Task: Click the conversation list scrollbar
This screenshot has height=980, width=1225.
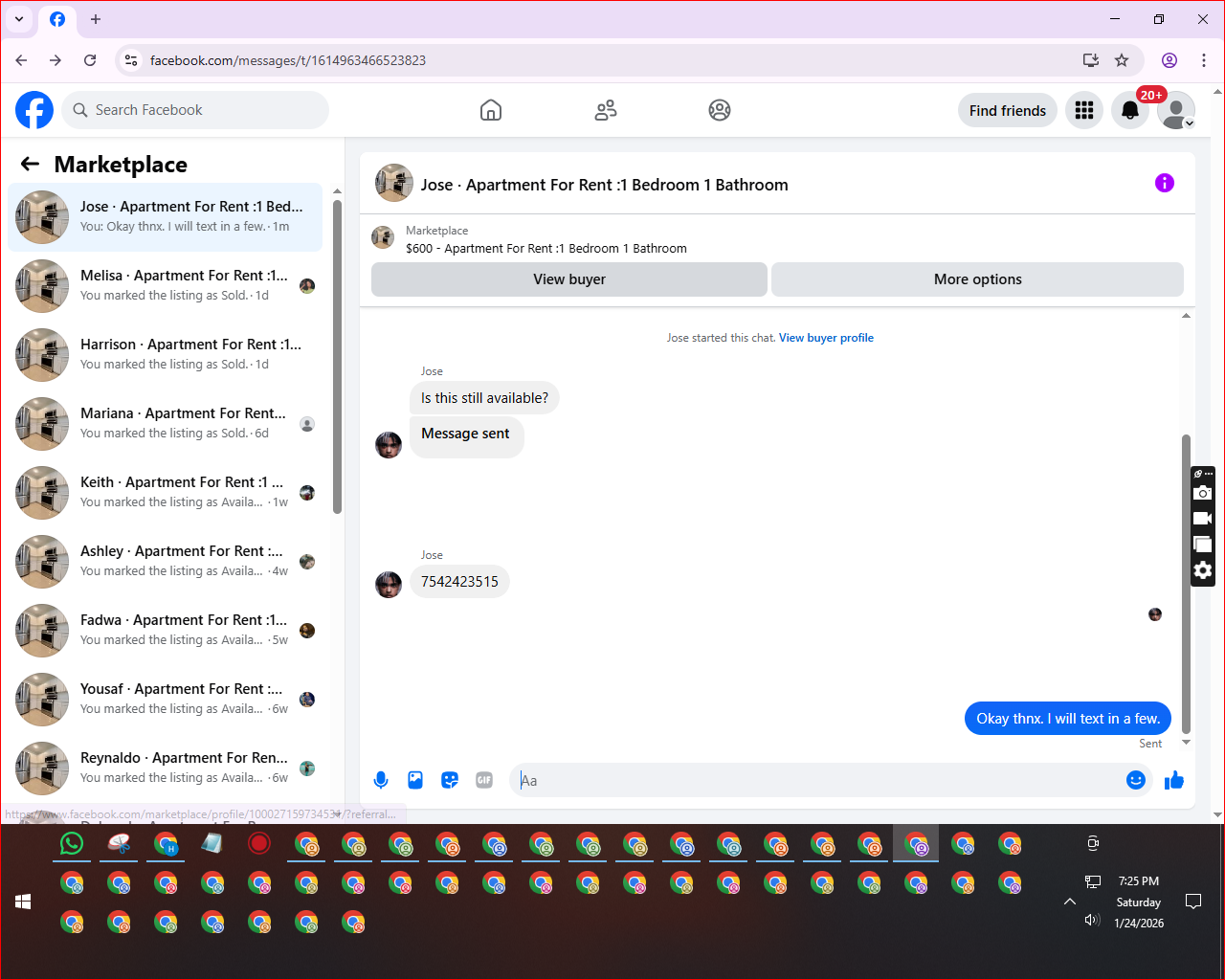Action: pos(337,356)
